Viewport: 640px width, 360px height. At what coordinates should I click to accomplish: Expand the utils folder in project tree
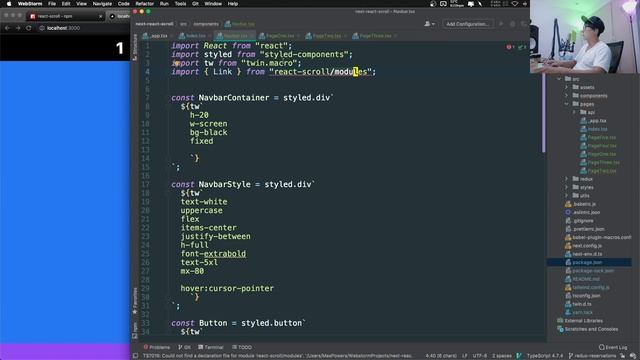click(x=567, y=196)
